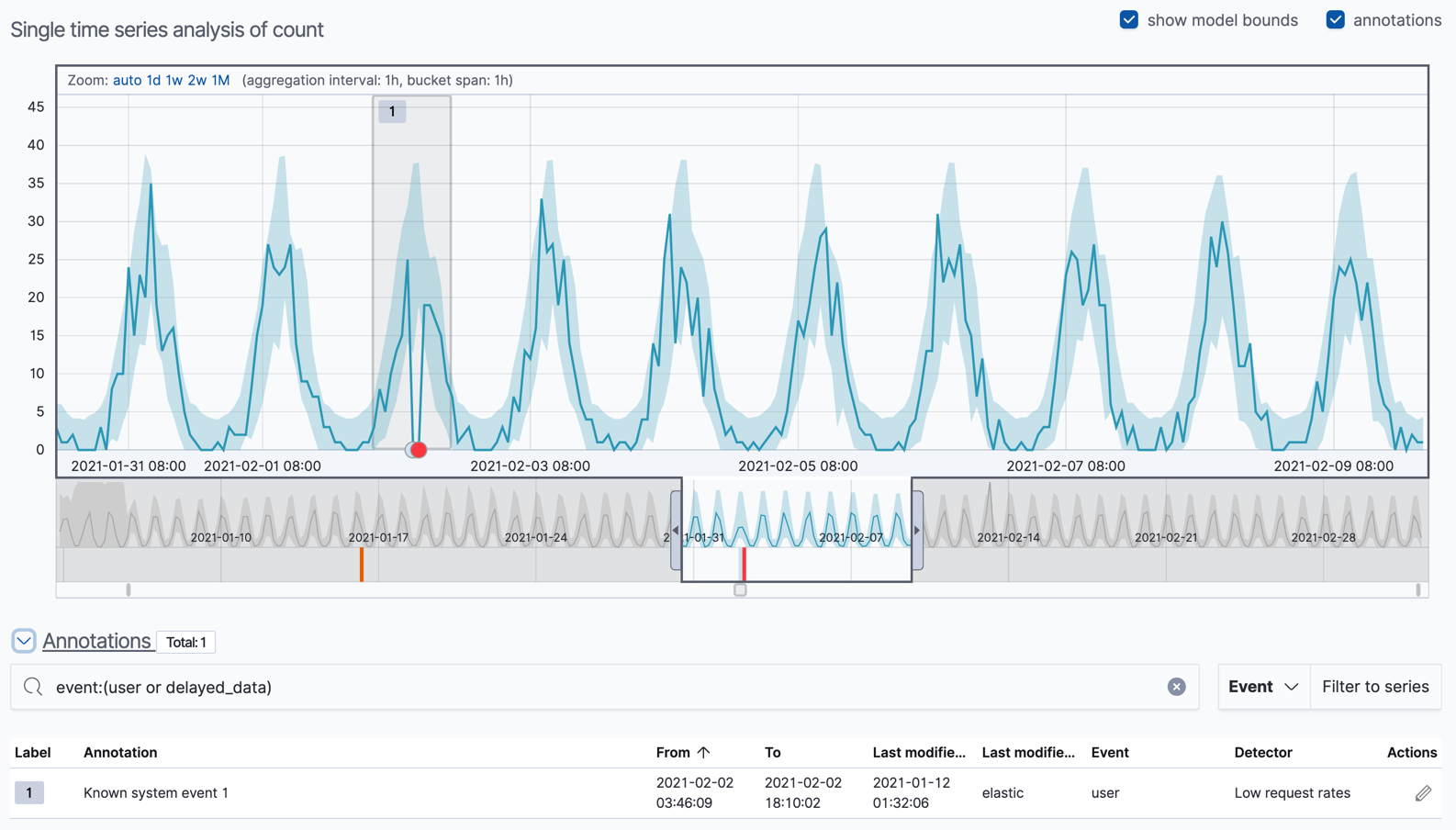
Task: Click the search magnifier icon
Action: (x=33, y=687)
